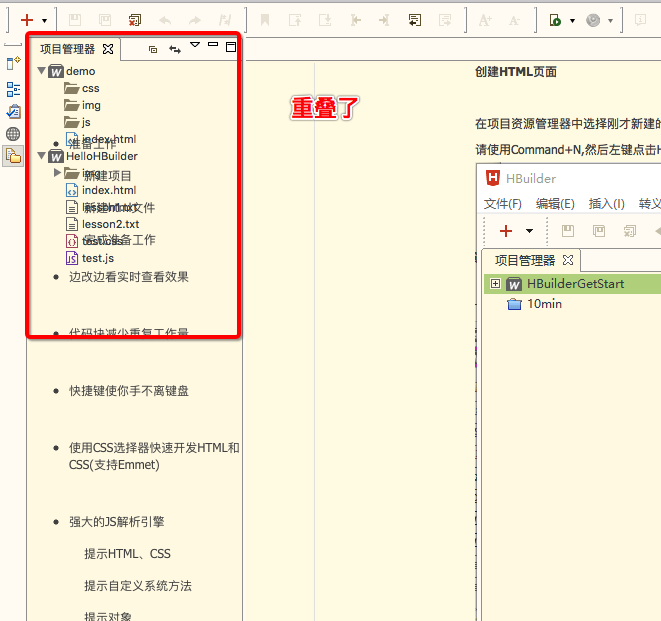
Task: Click the close-all icon with red X
Action: 135,20
